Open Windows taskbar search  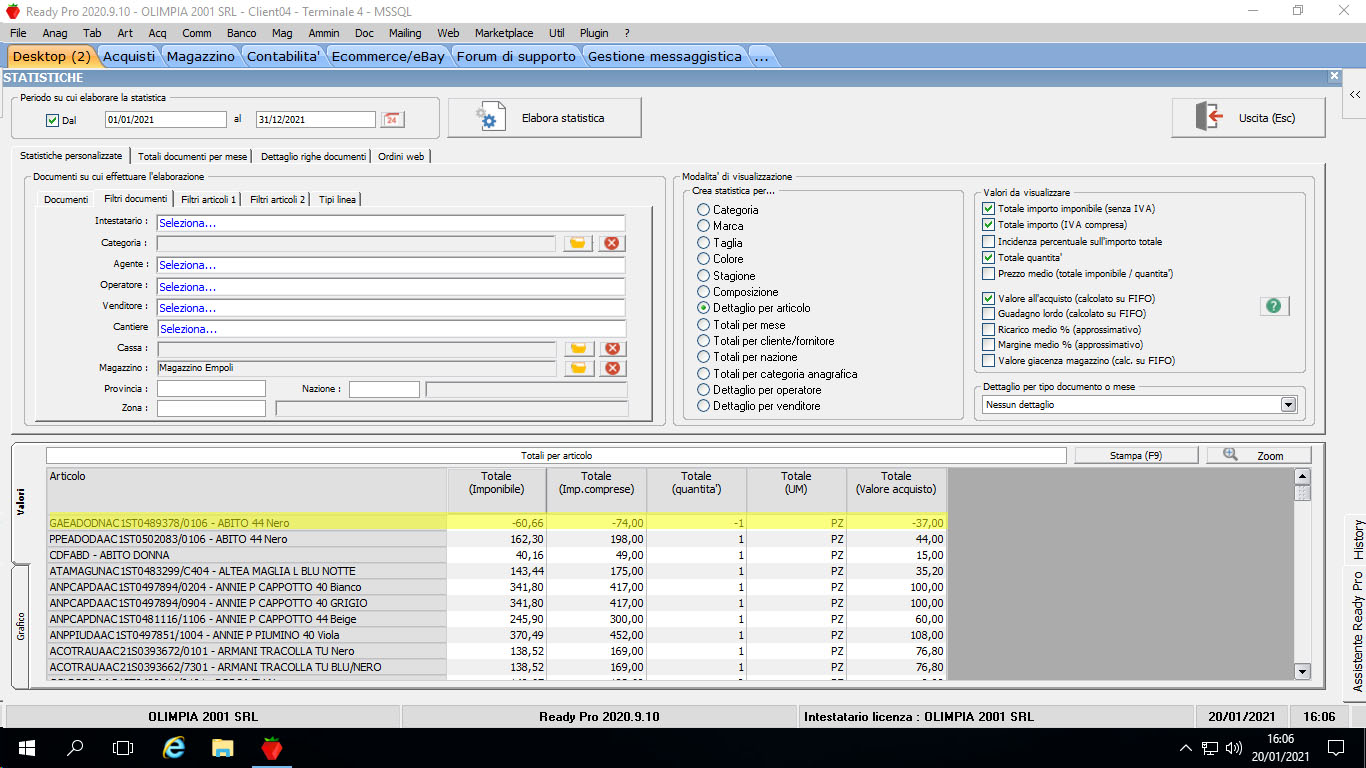pos(75,747)
